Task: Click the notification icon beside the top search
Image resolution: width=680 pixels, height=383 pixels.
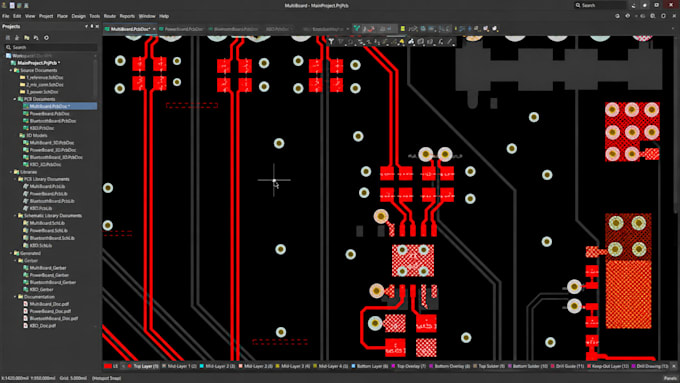Action: point(634,5)
